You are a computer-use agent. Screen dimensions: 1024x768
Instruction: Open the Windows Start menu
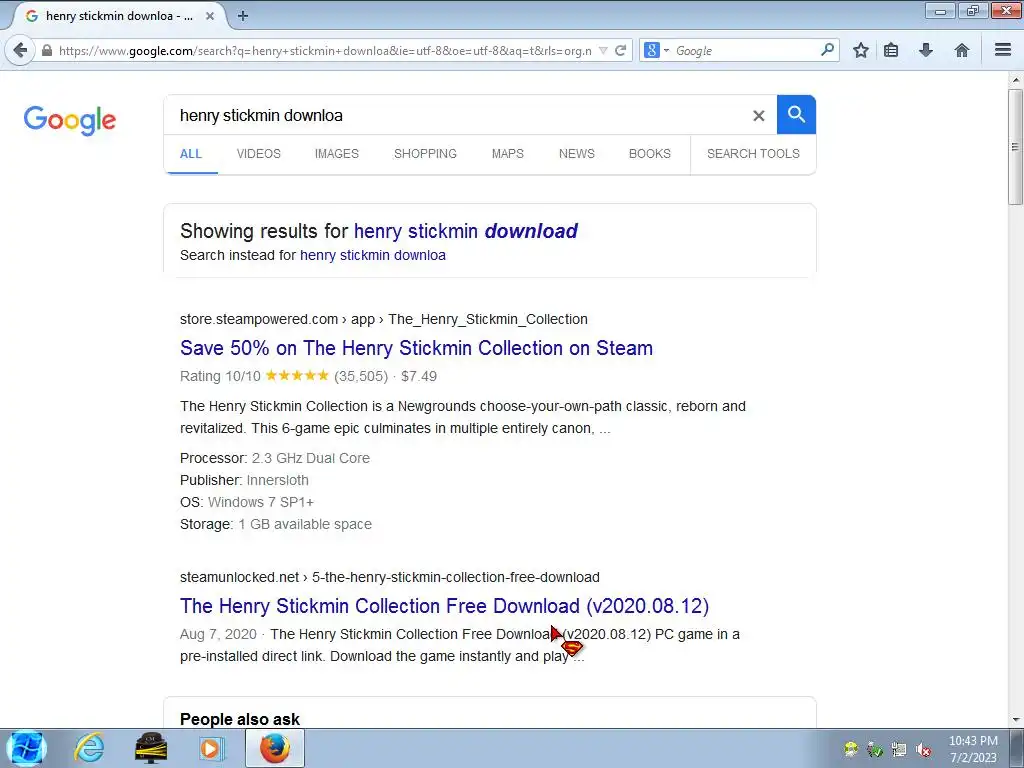[x=27, y=748]
